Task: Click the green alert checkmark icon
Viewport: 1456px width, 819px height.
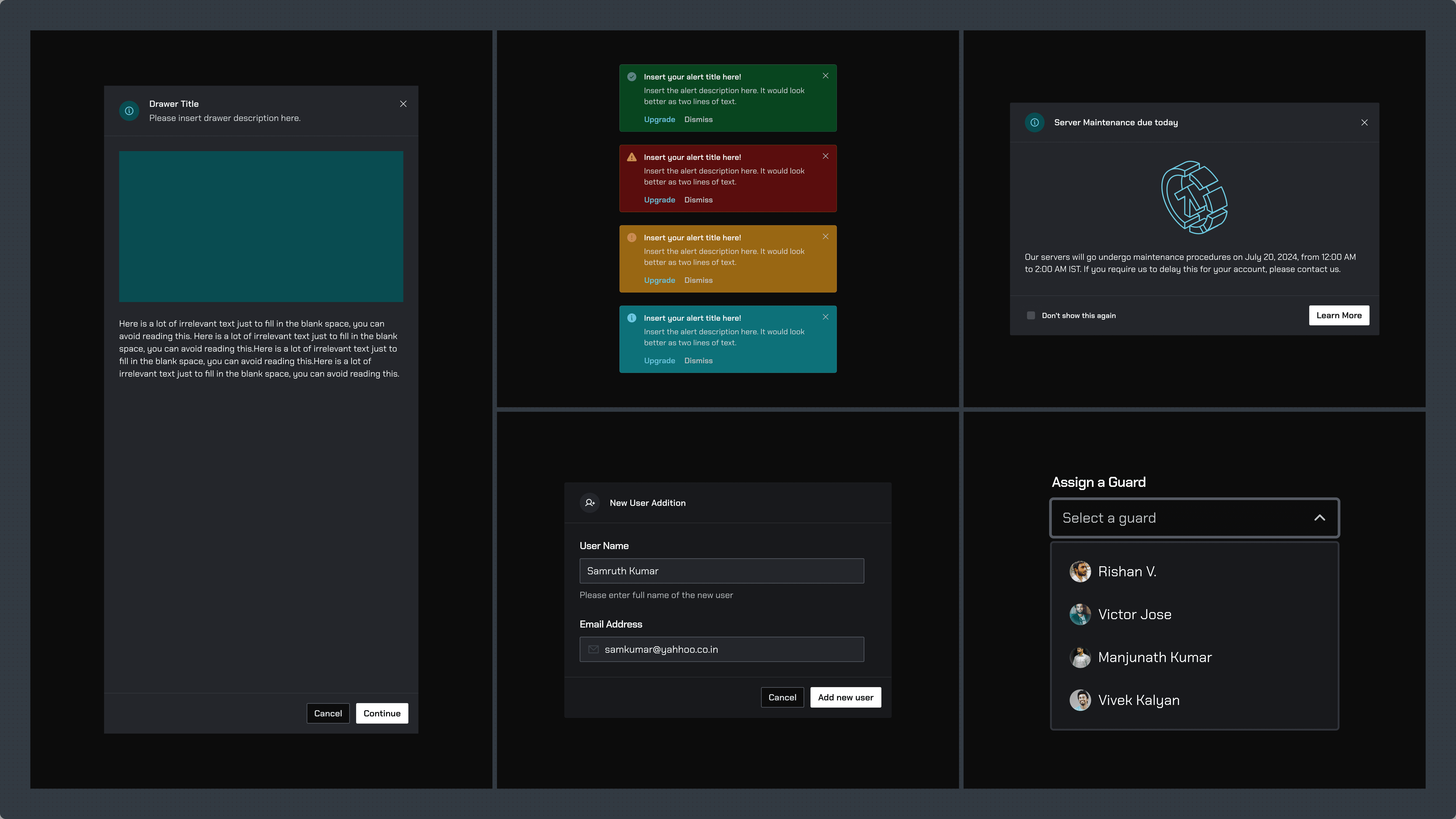Action: (x=632, y=77)
